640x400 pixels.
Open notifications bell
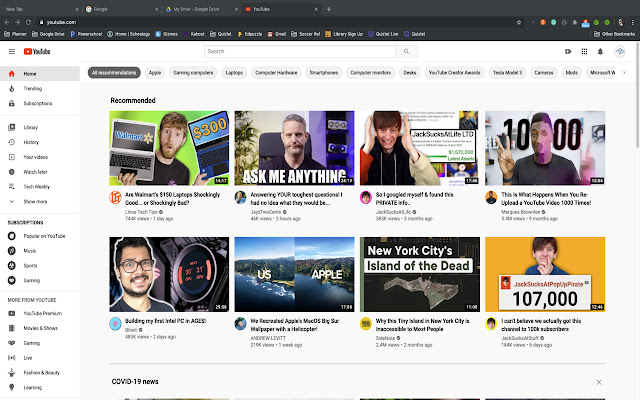(600, 51)
